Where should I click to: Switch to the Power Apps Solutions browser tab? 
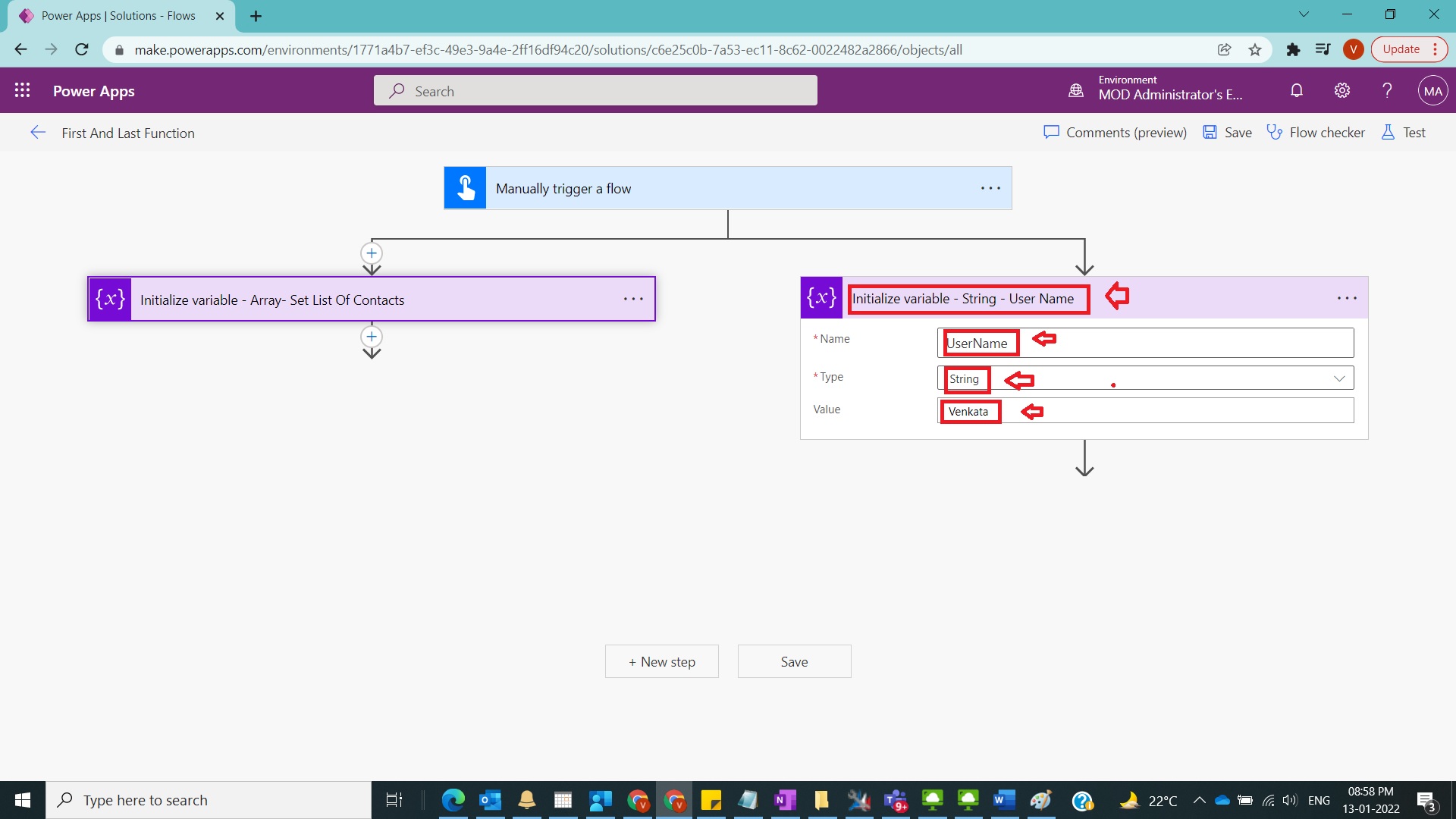[114, 15]
